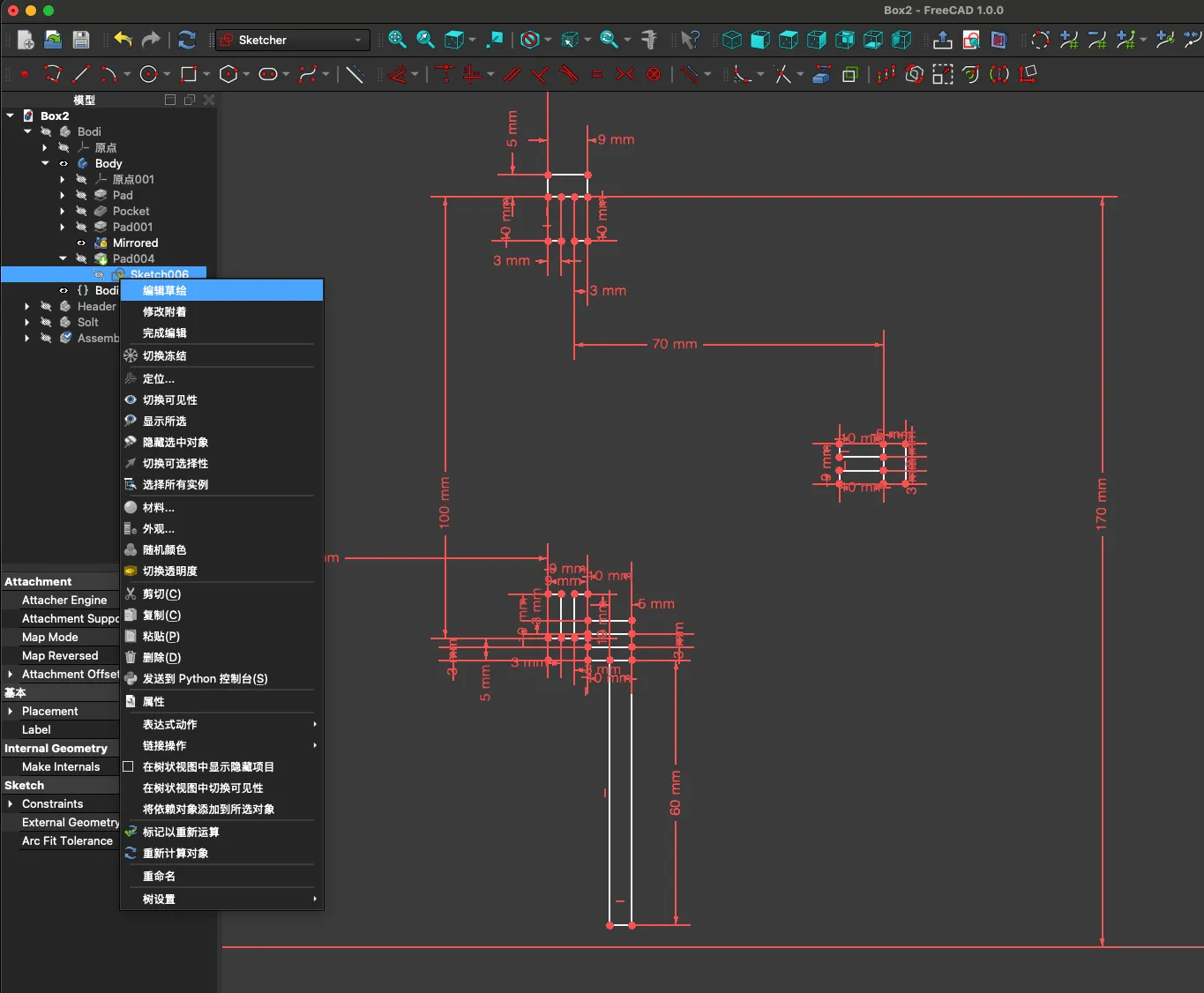Click the Fit All zoom icon

397,40
